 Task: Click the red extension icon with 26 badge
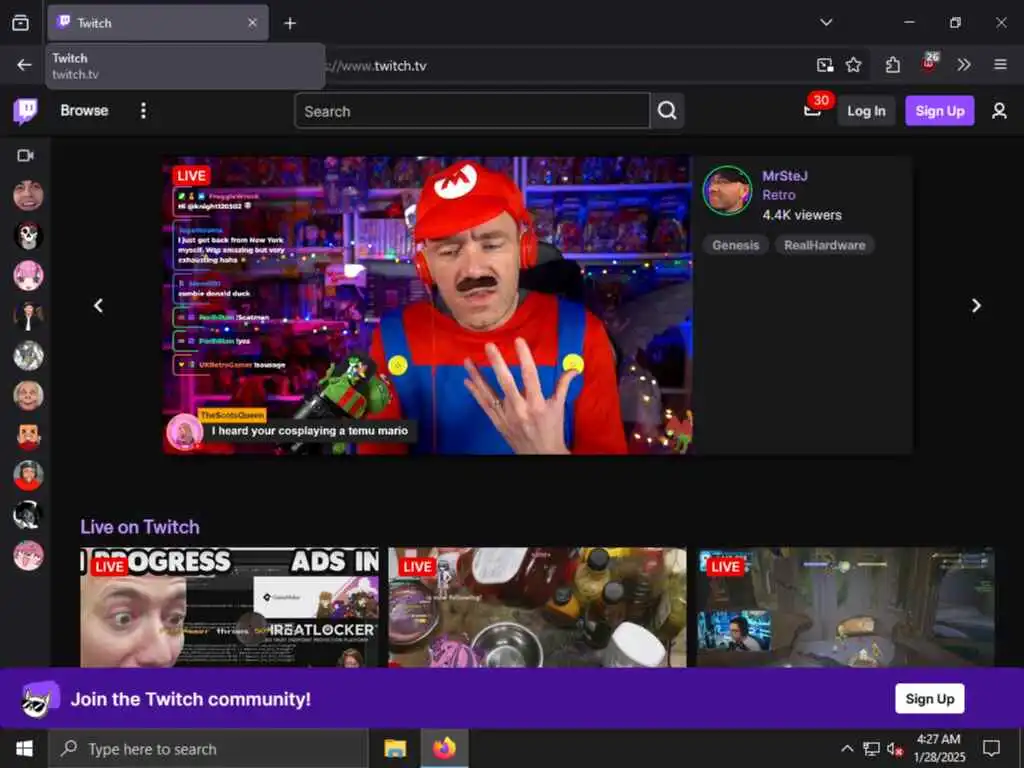click(929, 62)
